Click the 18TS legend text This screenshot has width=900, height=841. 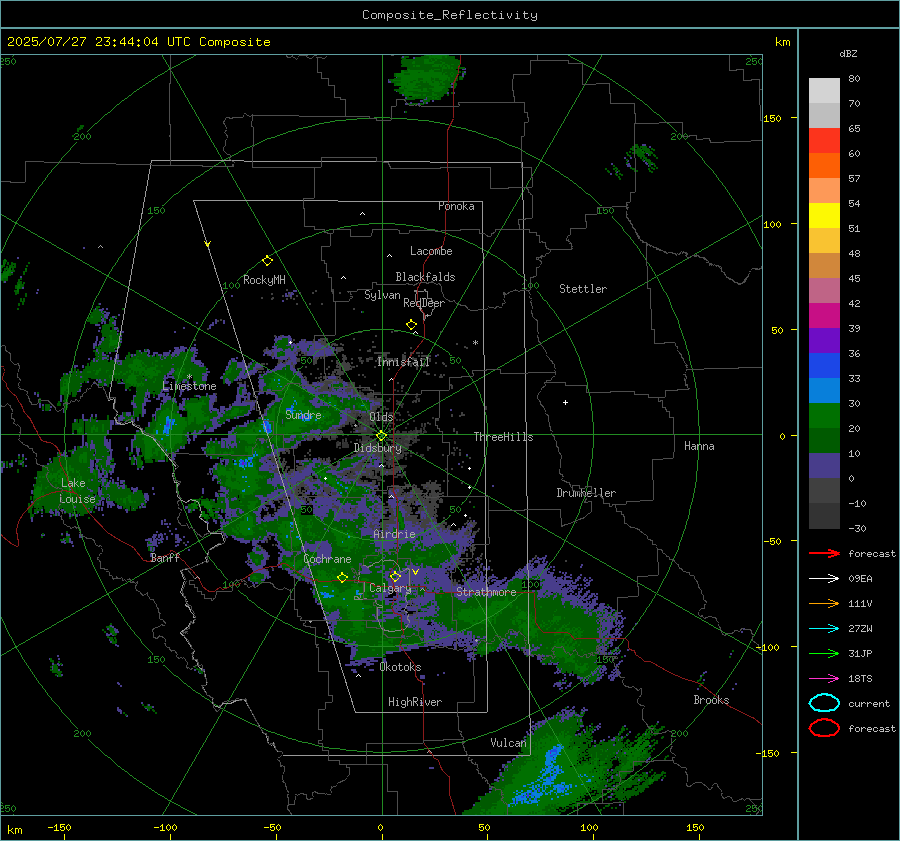(860, 679)
